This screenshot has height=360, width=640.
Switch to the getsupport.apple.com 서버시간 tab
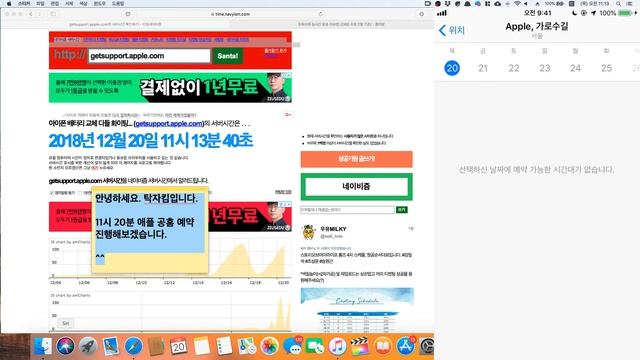(115, 24)
